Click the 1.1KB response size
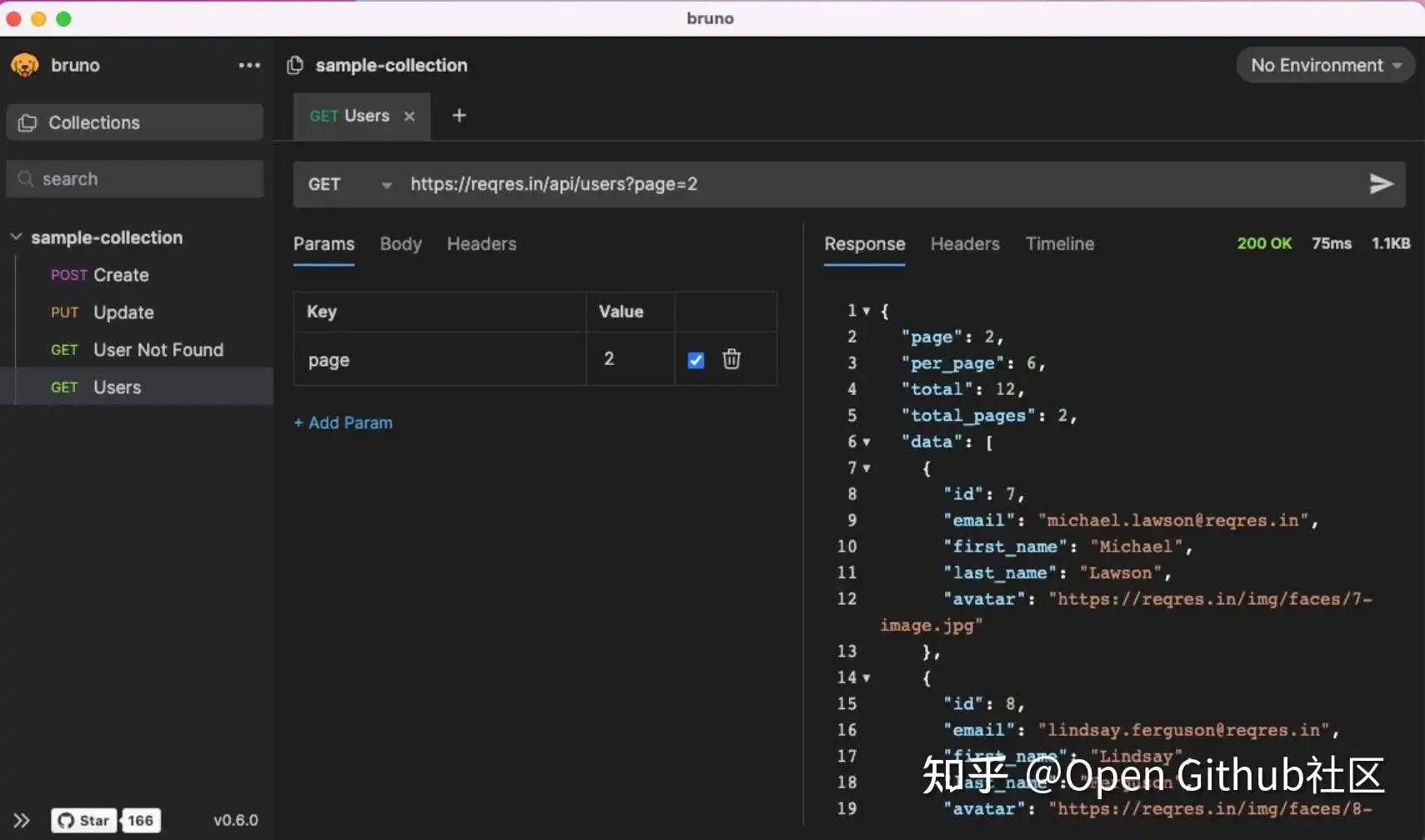 pyautogui.click(x=1391, y=243)
